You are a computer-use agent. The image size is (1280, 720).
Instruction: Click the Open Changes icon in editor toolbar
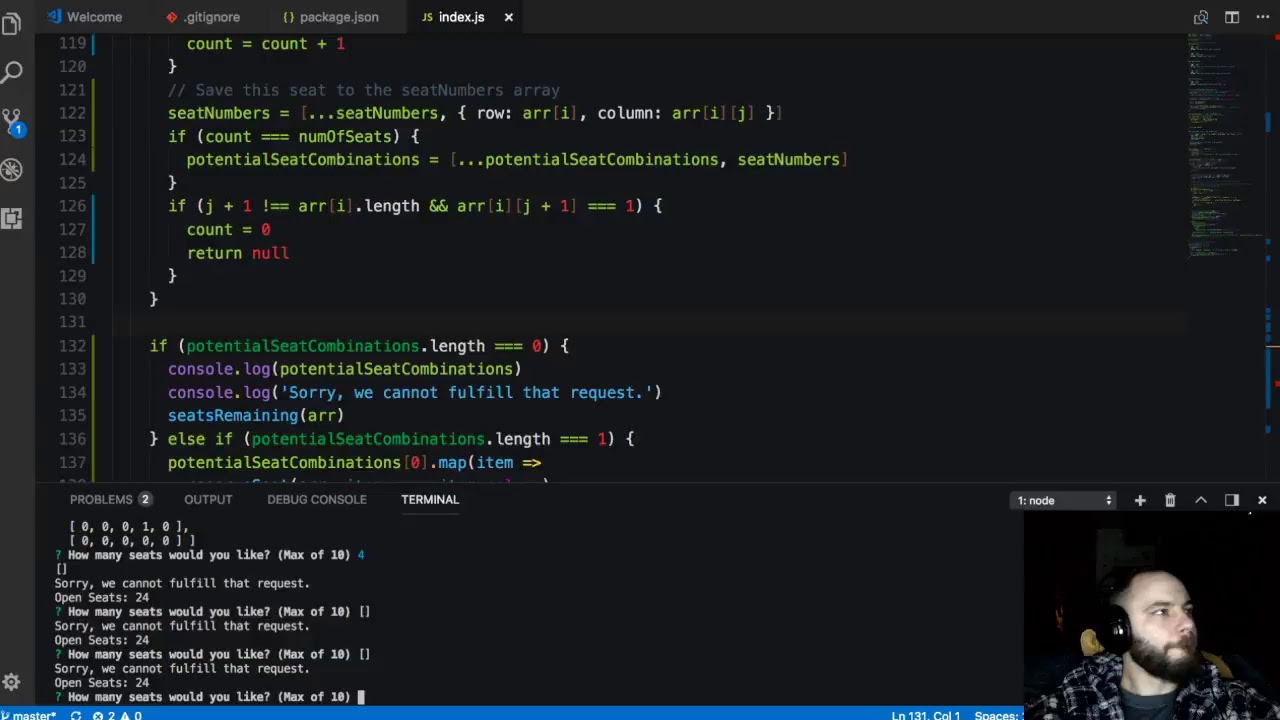[x=1201, y=17]
